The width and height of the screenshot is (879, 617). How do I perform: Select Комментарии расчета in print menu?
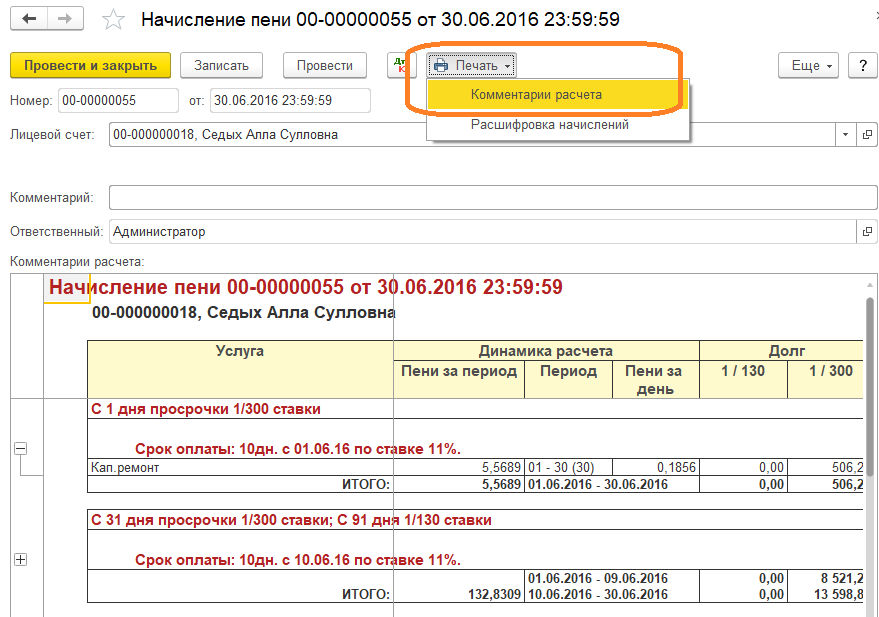(x=557, y=95)
